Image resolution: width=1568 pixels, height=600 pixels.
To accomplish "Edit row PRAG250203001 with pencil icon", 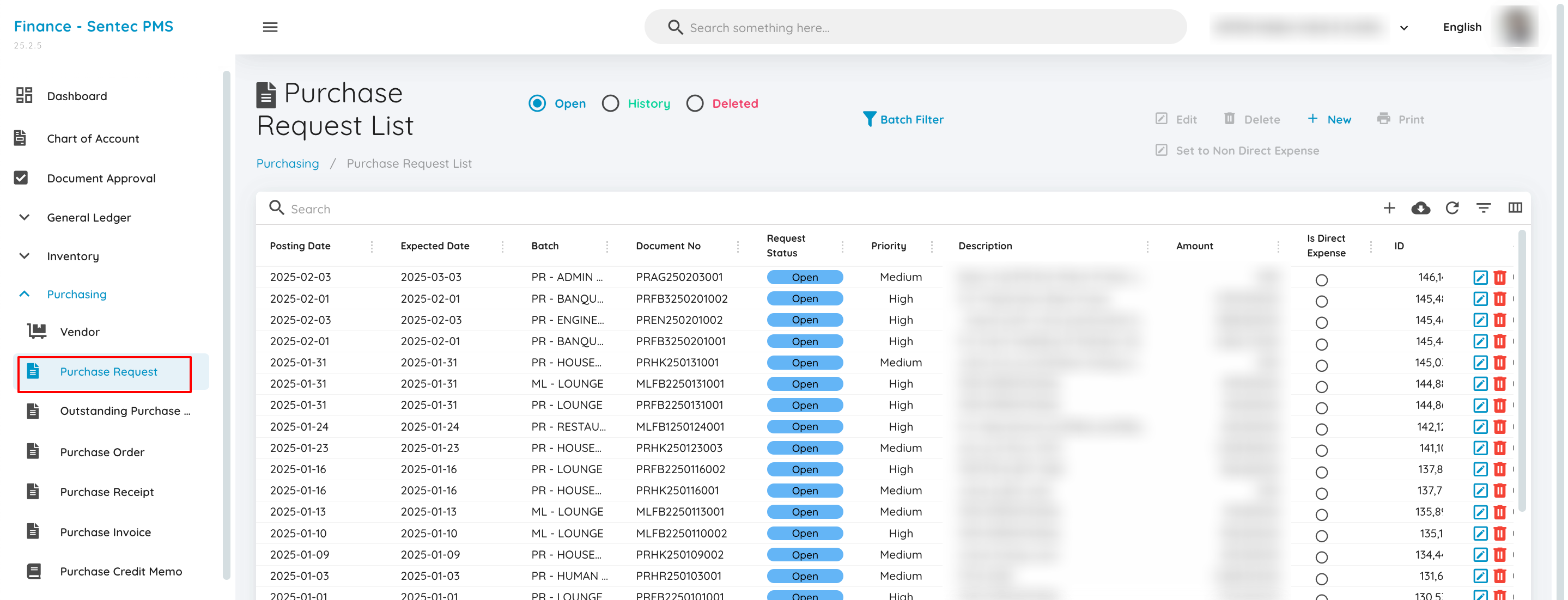I will (x=1480, y=278).
